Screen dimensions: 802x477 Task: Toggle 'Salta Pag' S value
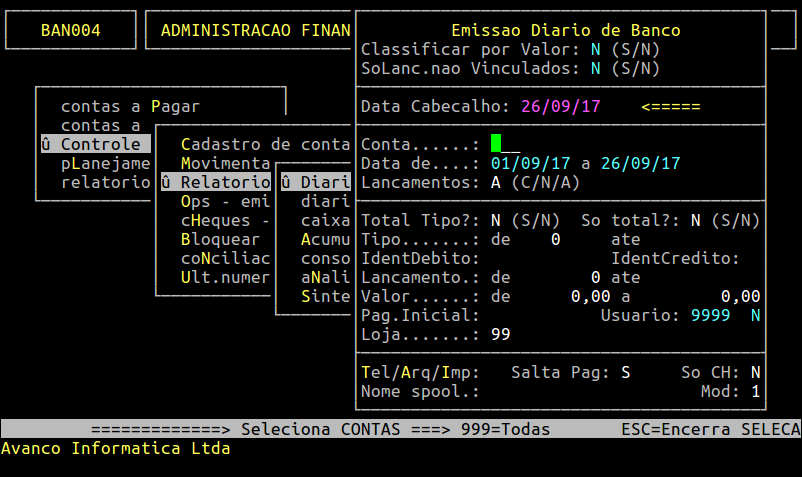tap(626, 372)
